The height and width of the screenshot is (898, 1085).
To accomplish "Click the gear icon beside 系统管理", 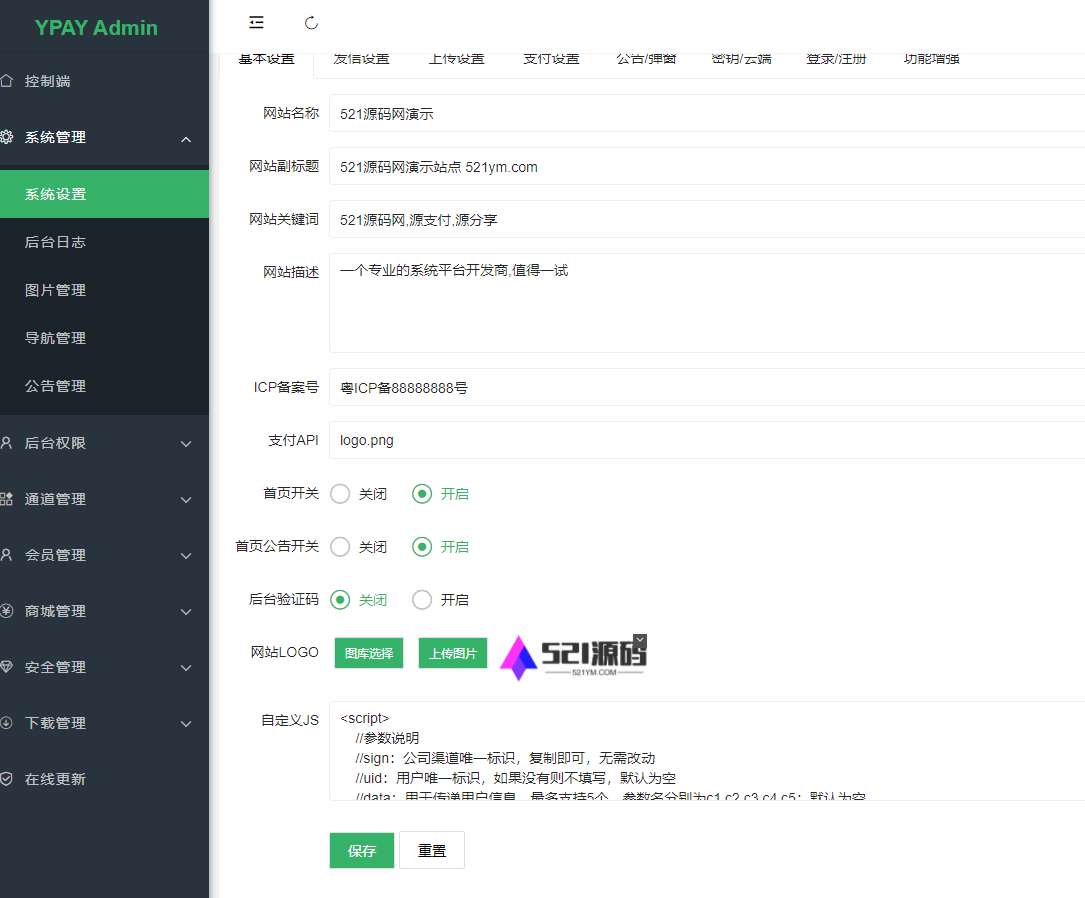I will coord(7,137).
